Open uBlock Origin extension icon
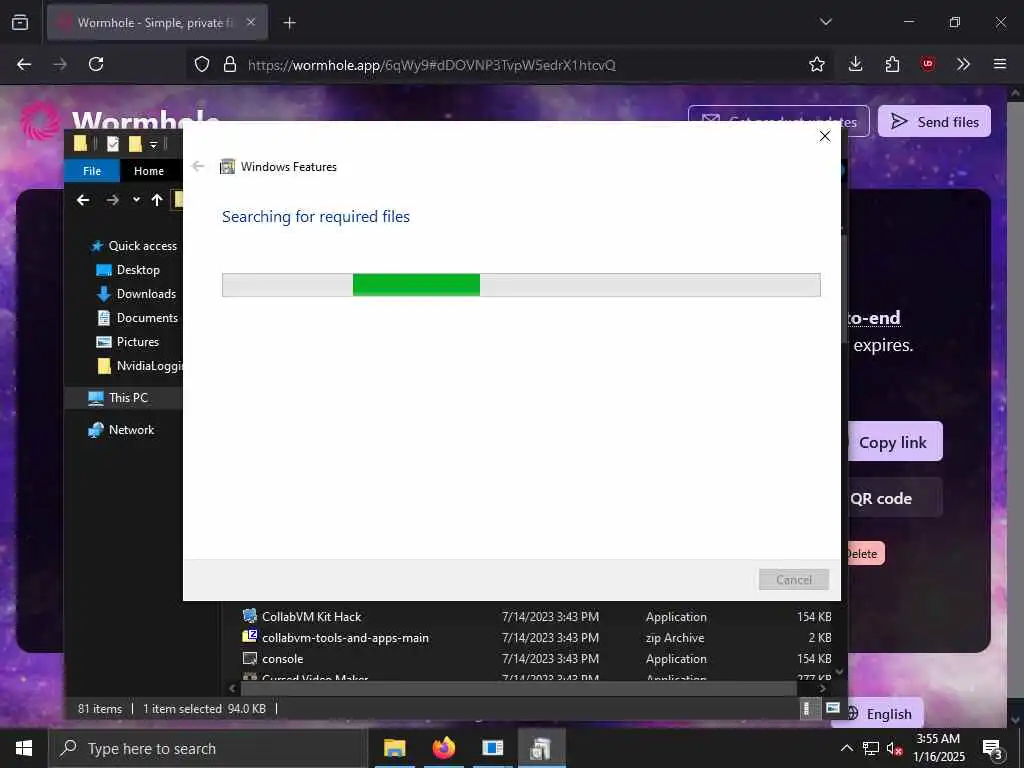Viewport: 1024px width, 768px height. pyautogui.click(x=927, y=64)
